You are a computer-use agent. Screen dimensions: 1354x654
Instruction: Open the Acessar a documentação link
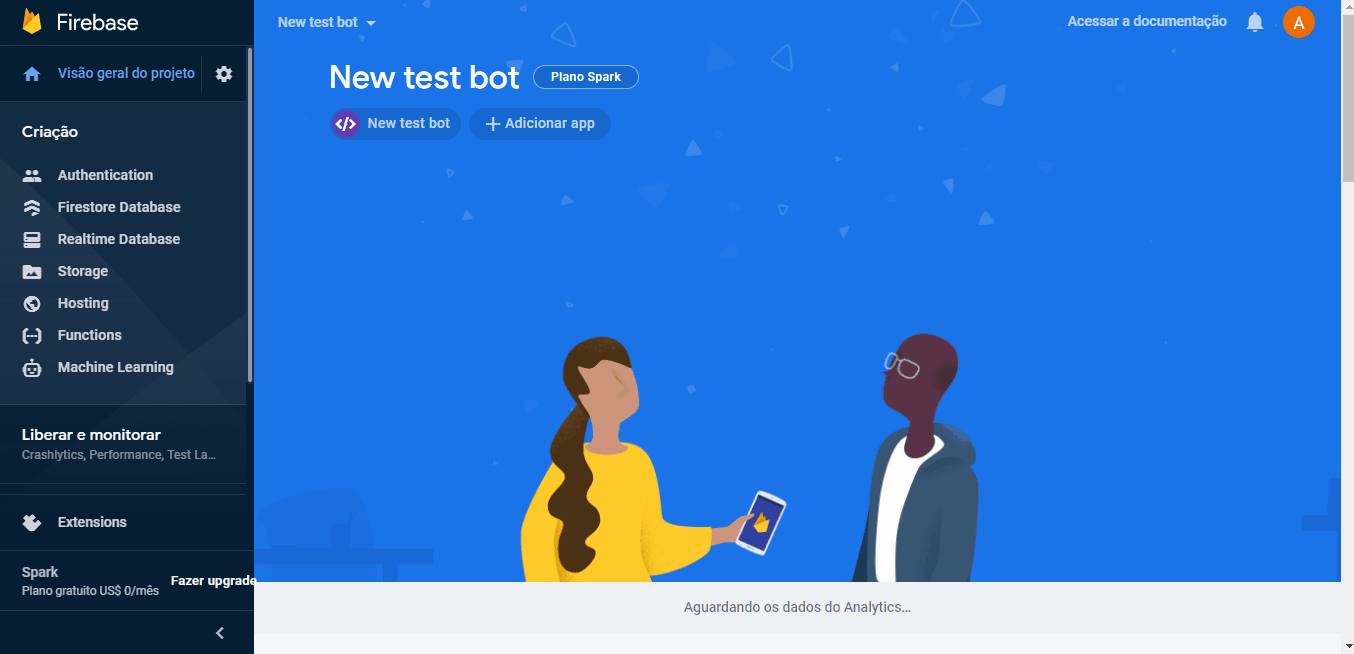1147,21
